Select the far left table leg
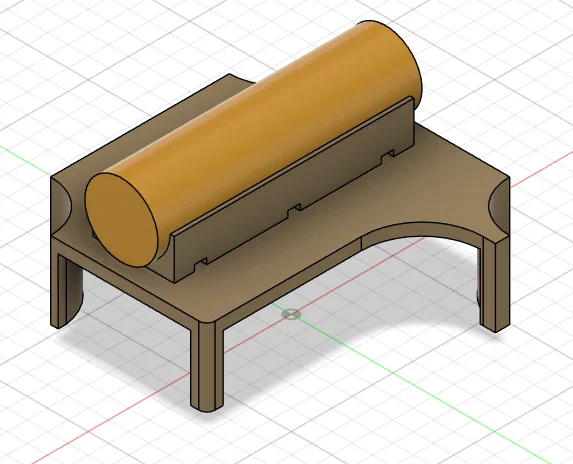This screenshot has width=573, height=464. click(x=67, y=289)
